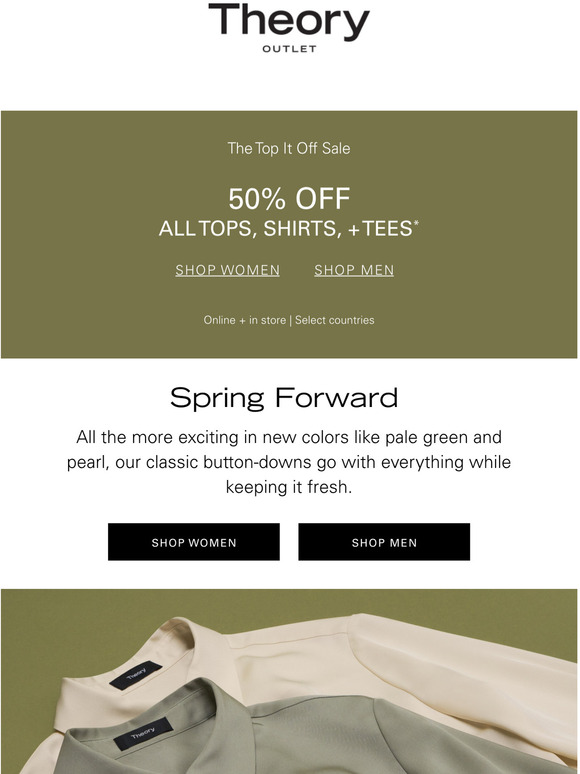The height and width of the screenshot is (774, 580).
Task: Open underlined SHOP WOMEN link in green banner
Action: pos(228,270)
